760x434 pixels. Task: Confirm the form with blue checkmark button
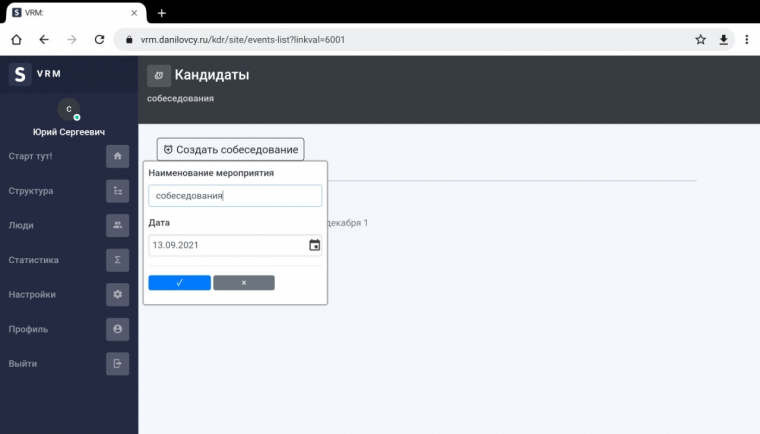pyautogui.click(x=179, y=283)
